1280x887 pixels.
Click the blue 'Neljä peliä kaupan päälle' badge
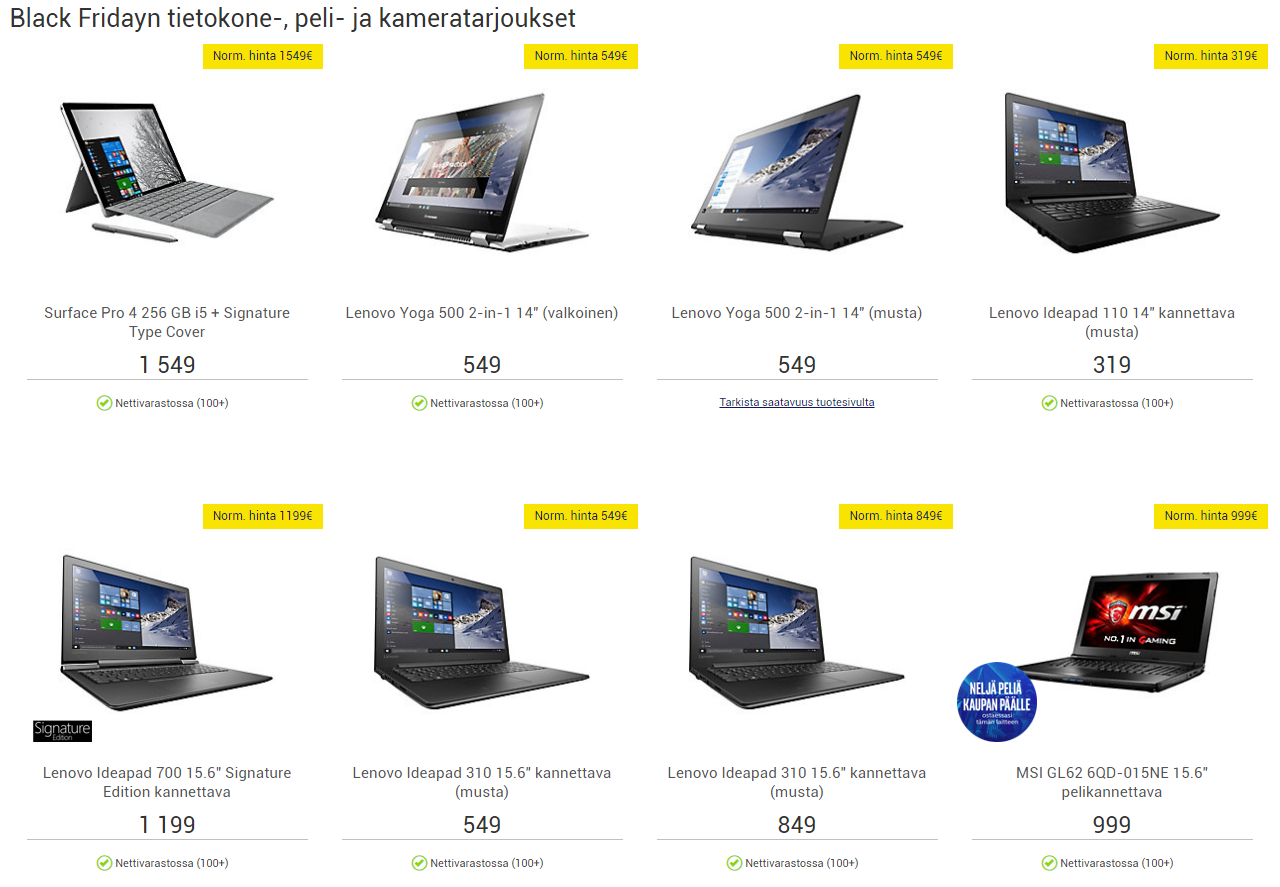996,702
